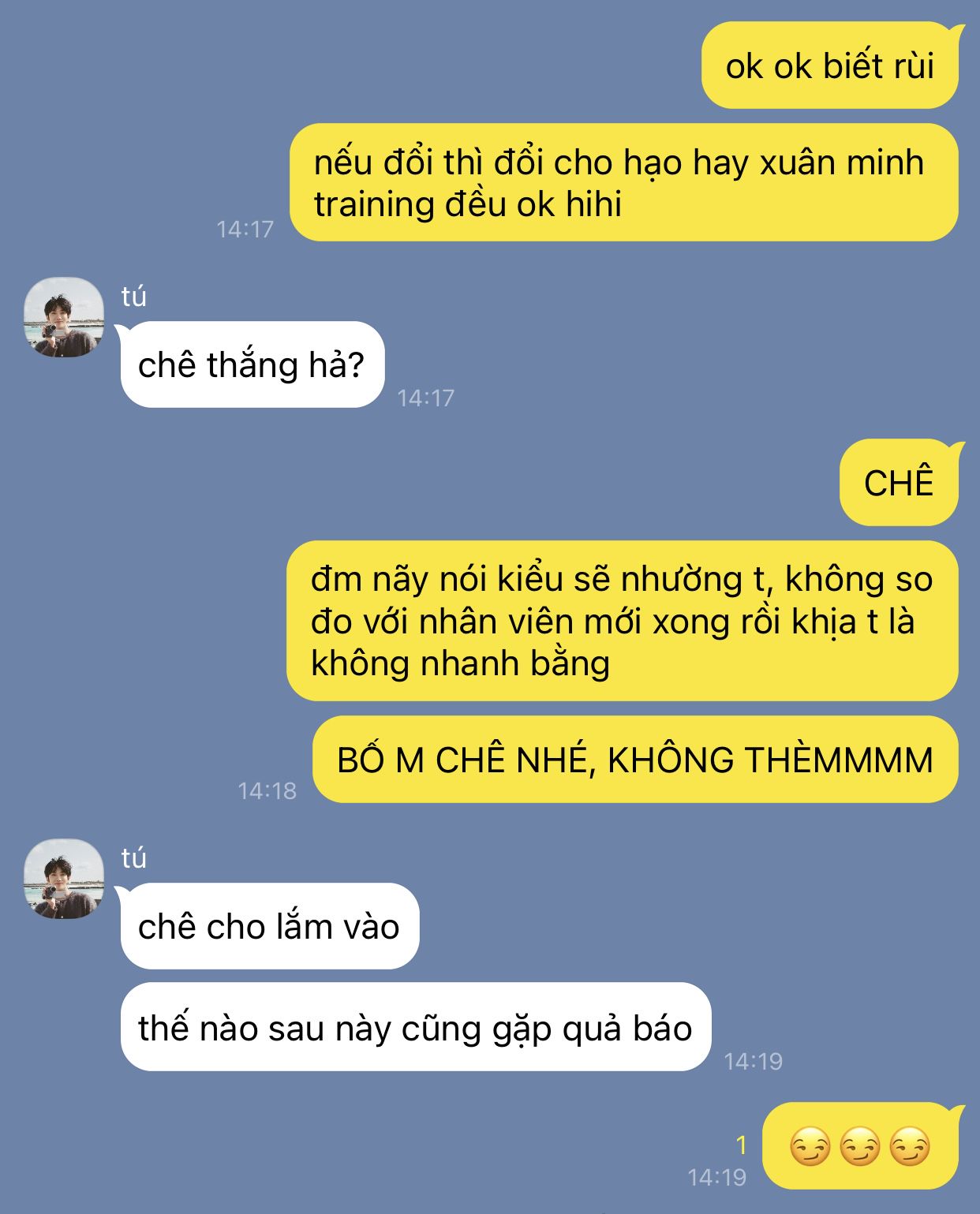Open the 'ok ok biết rùi' message bubble
This screenshot has width=980, height=1214.
pos(829,65)
